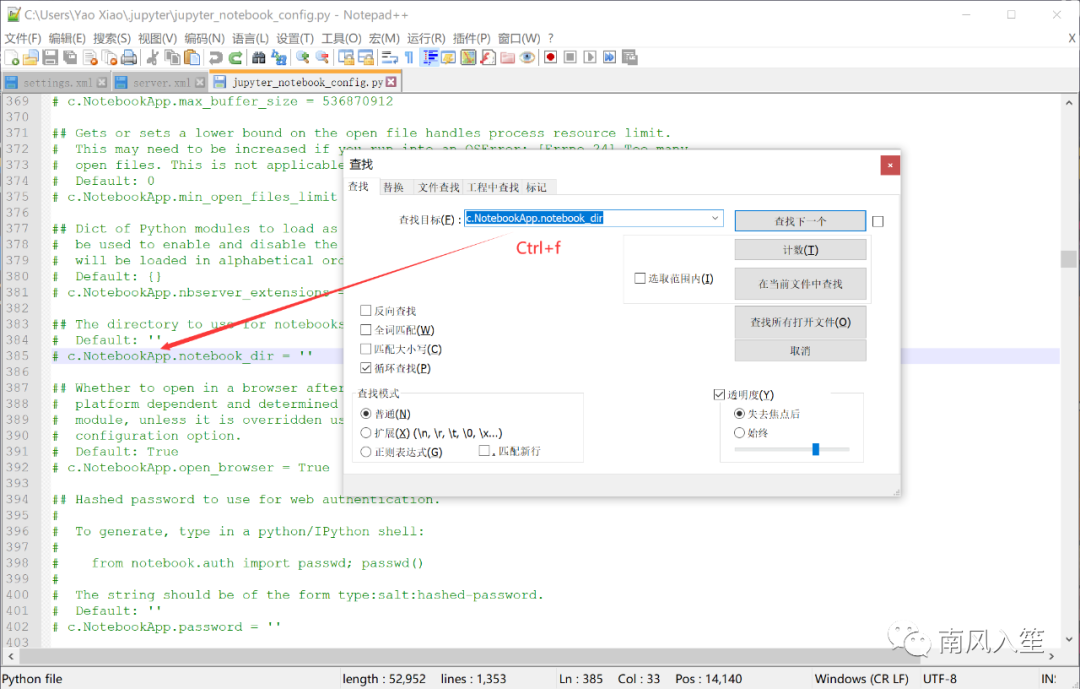The height and width of the screenshot is (689, 1080).
Task: Click the Paste clipboard icon
Action: (x=192, y=57)
